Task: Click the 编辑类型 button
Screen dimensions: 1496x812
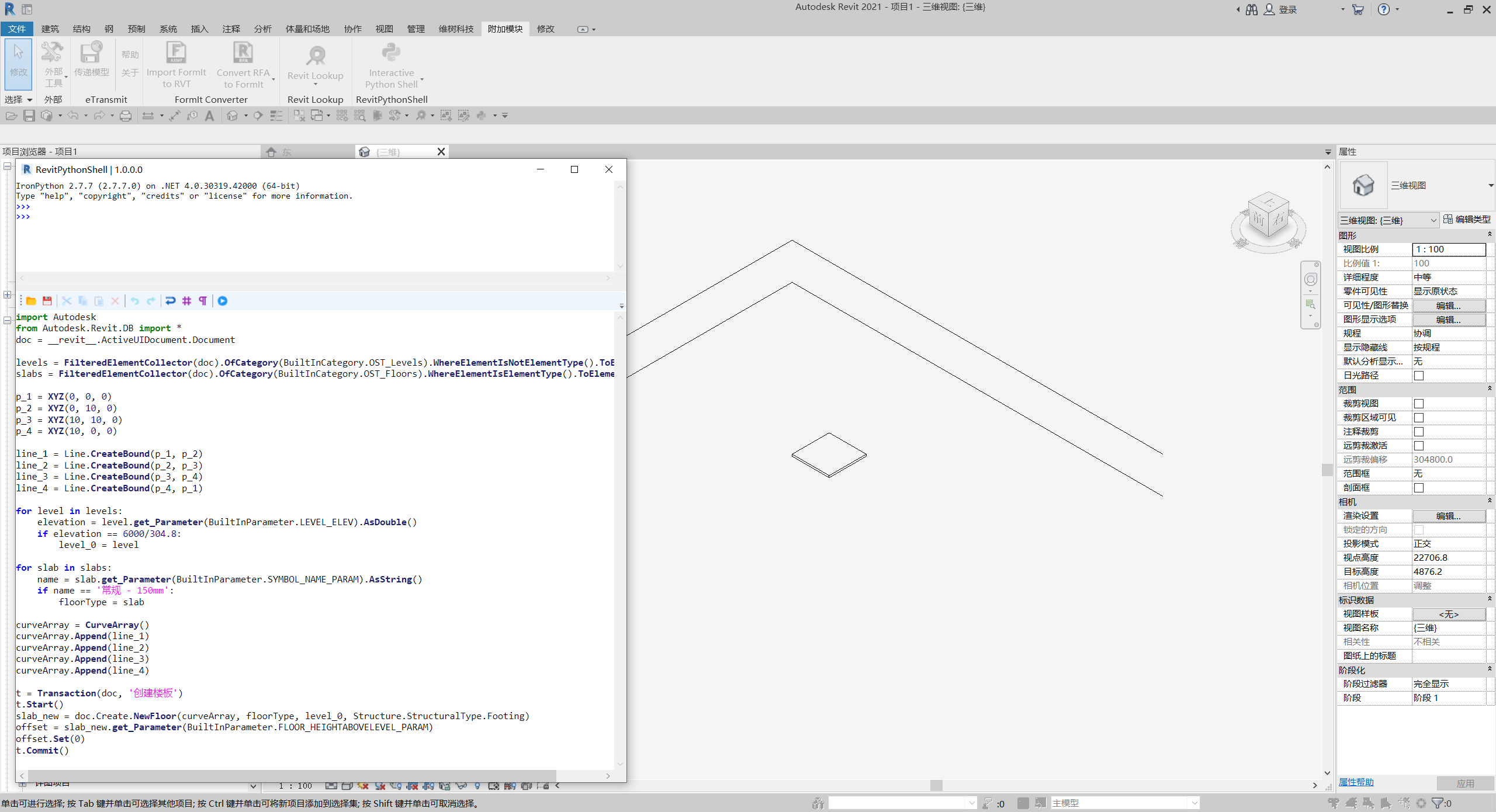Action: pos(1467,219)
